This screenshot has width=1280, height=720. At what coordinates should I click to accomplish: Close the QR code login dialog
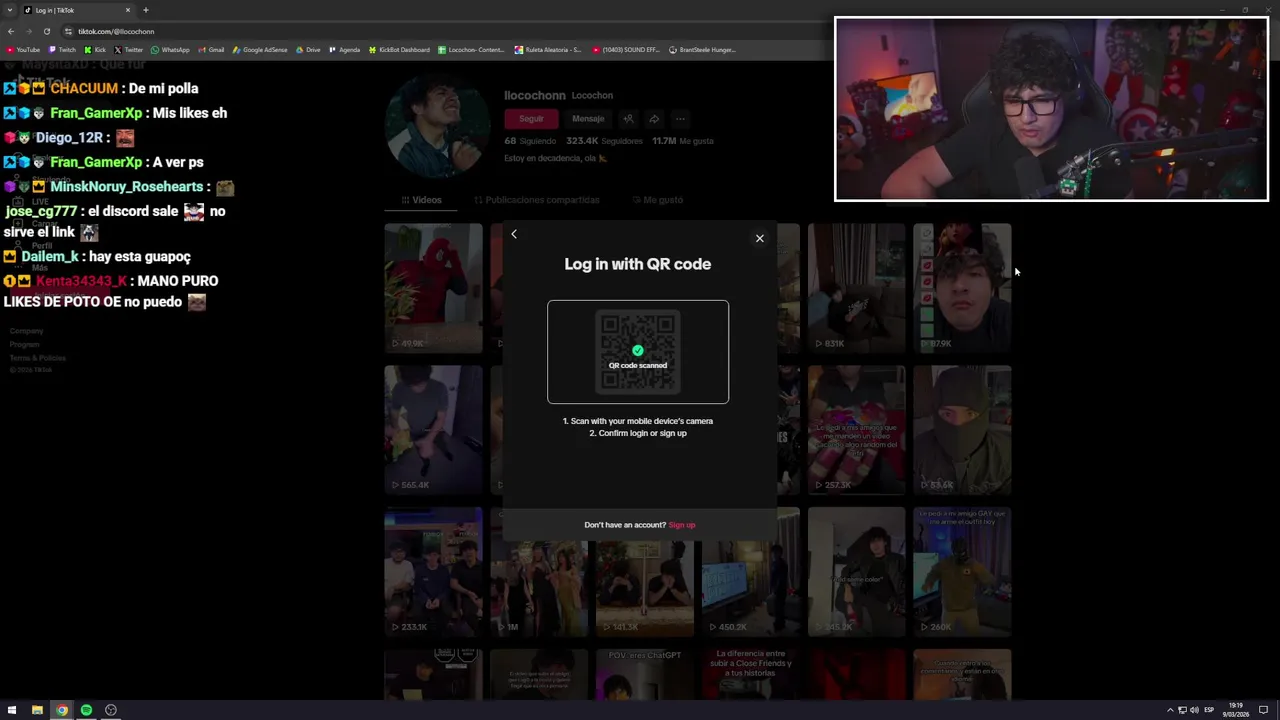(759, 238)
